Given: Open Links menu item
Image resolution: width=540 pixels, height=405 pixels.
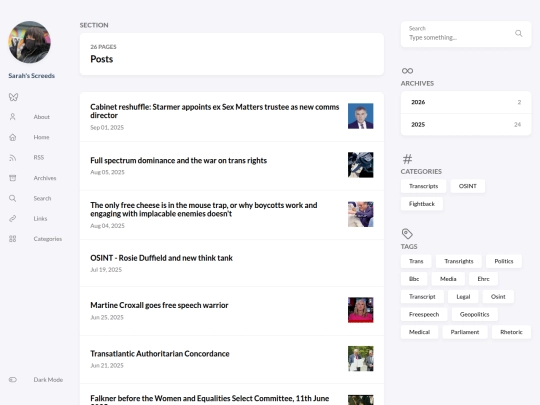Looking at the screenshot, I should [40, 218].
